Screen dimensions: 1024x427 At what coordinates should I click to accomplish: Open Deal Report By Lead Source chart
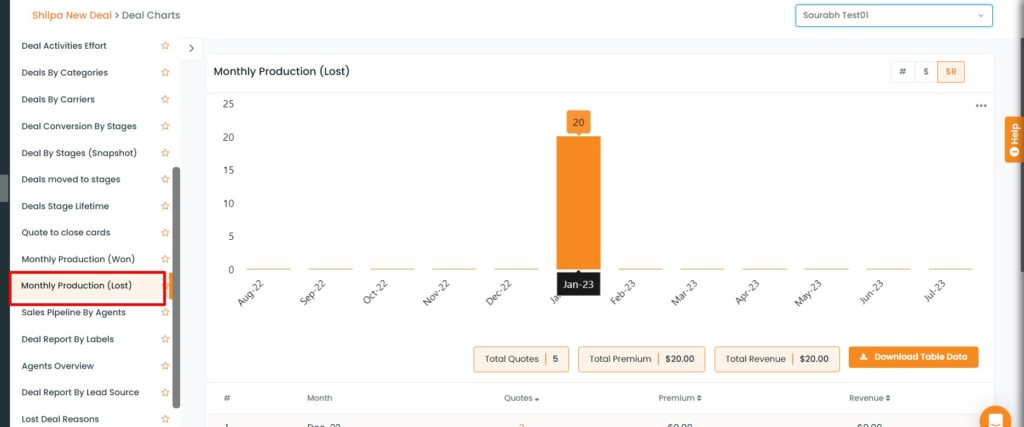(x=80, y=392)
